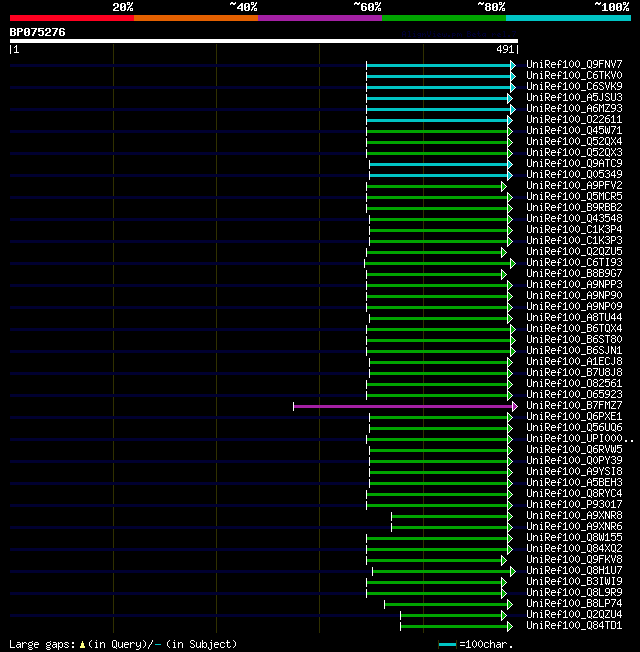Click the purple ~60% legend segment
Viewport: 640px width, 652px height.
point(320,18)
